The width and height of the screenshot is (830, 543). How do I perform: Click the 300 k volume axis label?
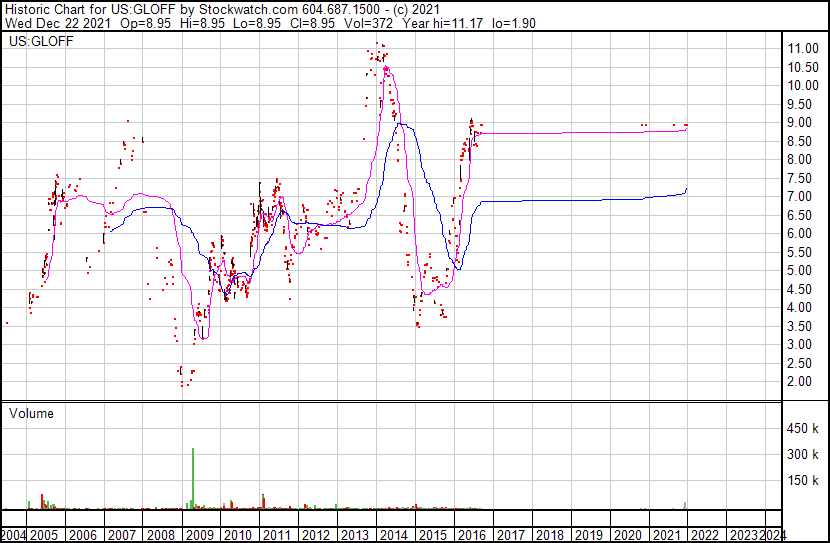pos(802,455)
